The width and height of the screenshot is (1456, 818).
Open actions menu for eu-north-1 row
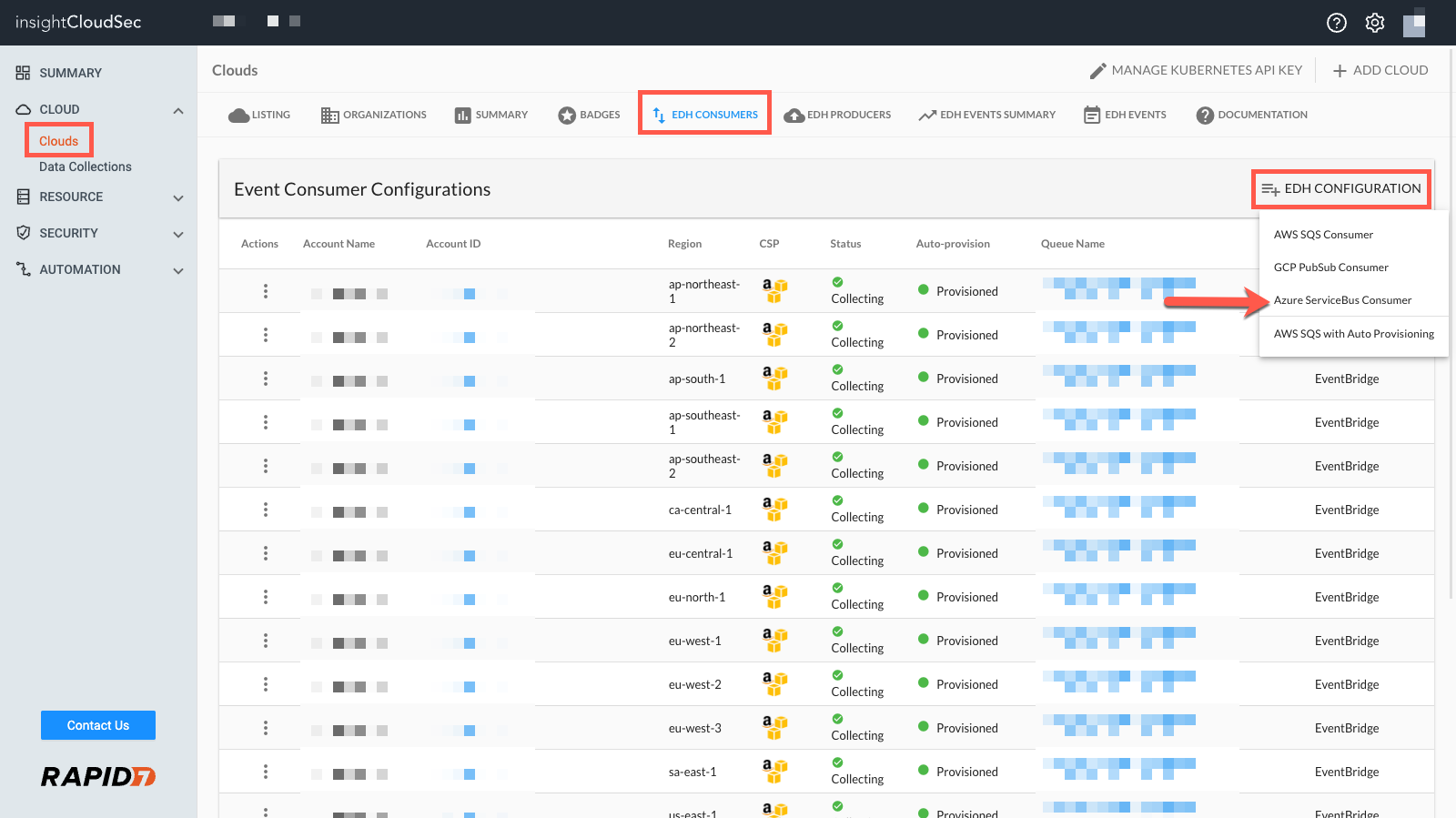(266, 597)
